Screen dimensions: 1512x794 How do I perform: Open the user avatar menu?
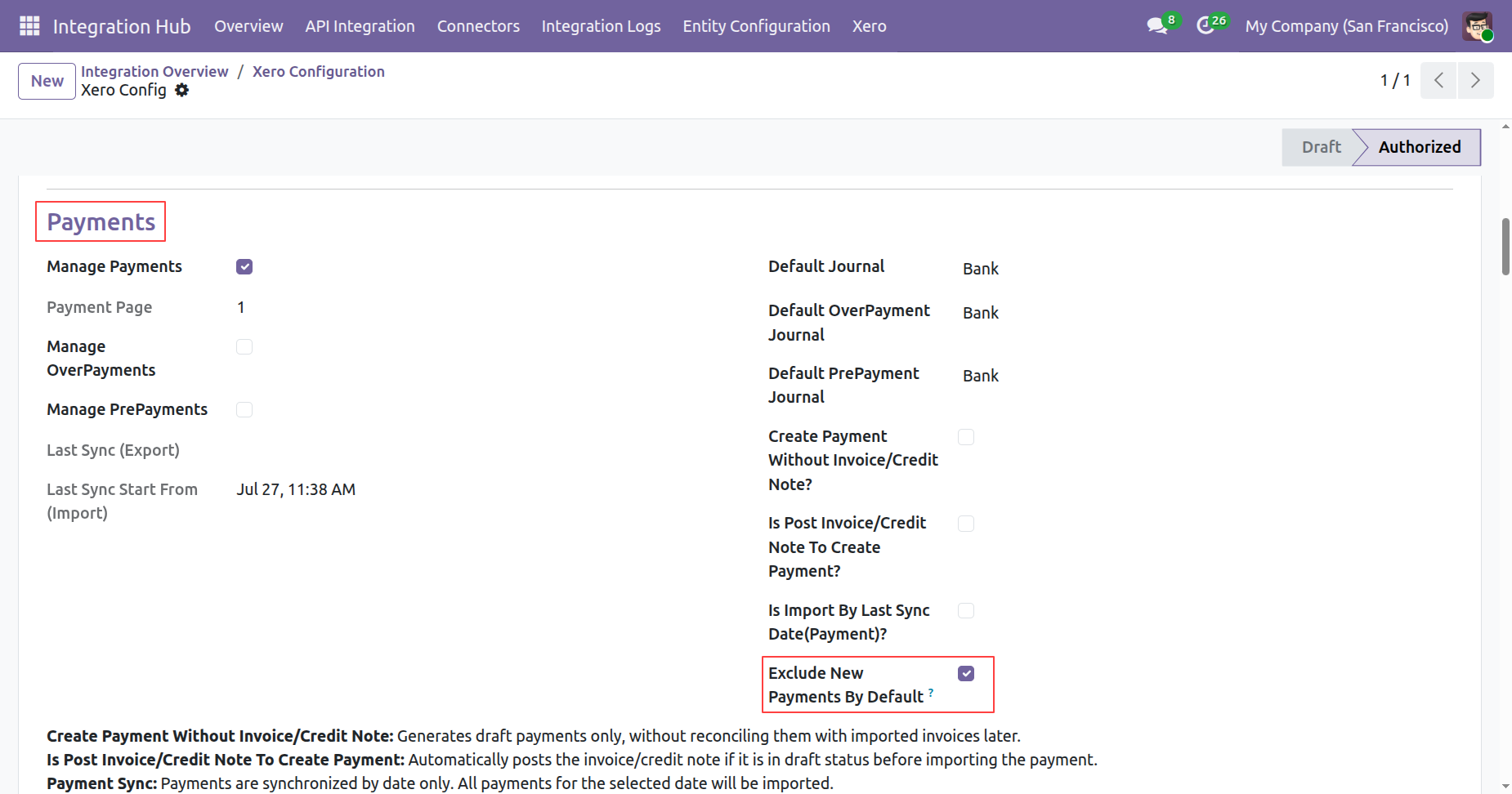1478,26
